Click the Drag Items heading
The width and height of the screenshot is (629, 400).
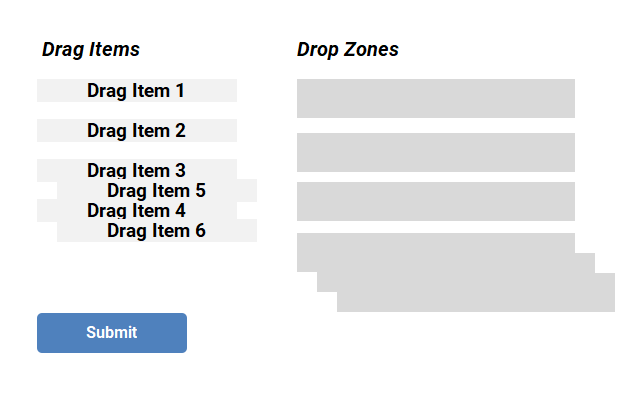[91, 50]
